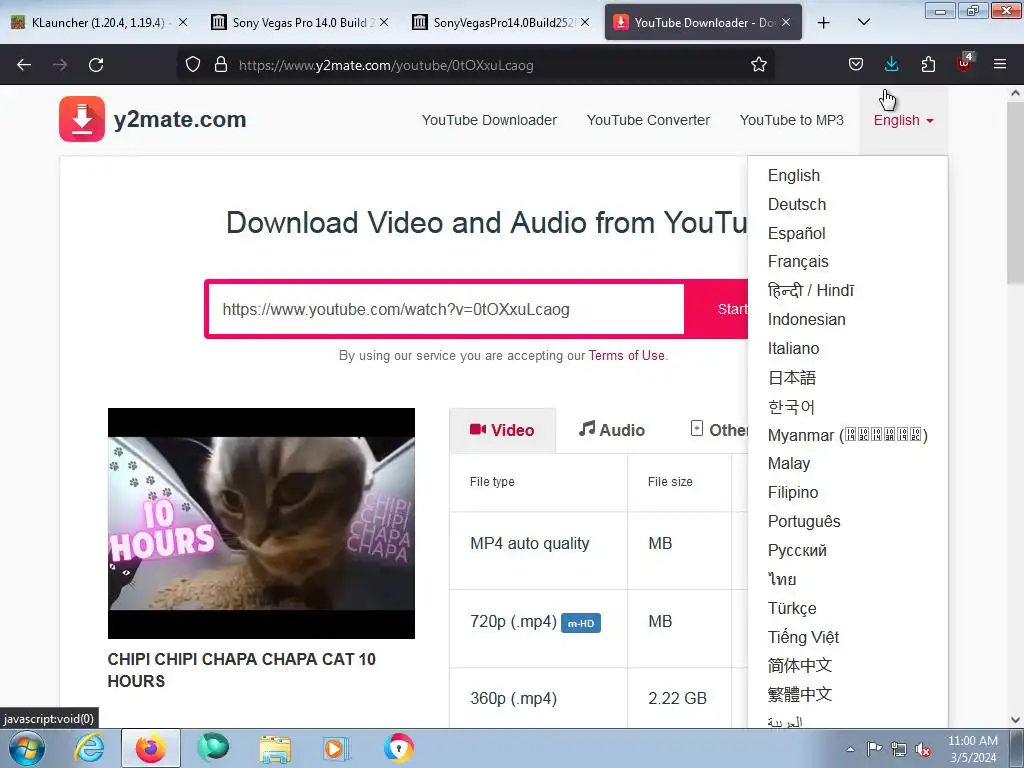
Task: Choose Indonesian from language list
Action: pyautogui.click(x=807, y=319)
